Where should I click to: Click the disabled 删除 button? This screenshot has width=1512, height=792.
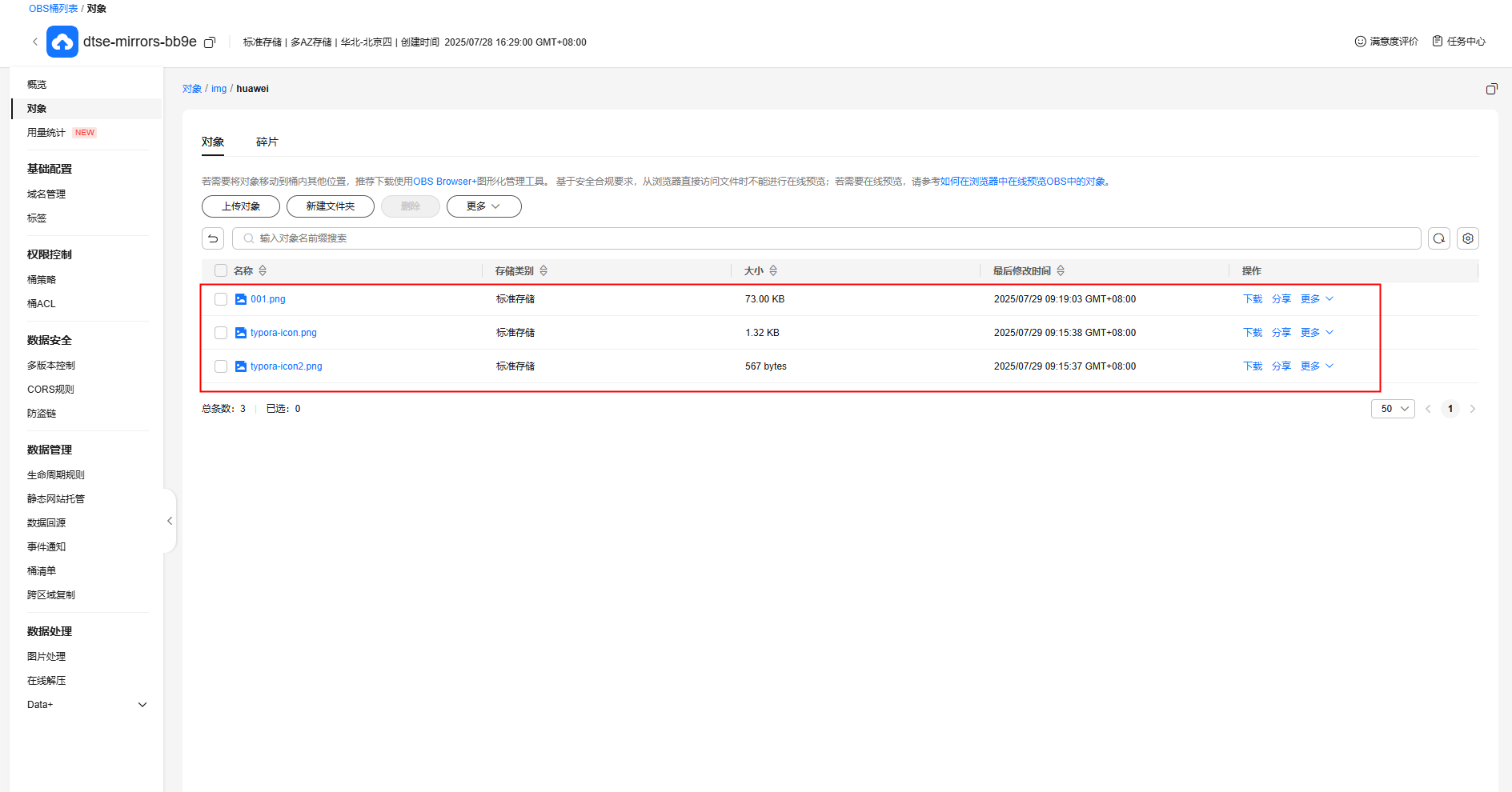tap(411, 206)
